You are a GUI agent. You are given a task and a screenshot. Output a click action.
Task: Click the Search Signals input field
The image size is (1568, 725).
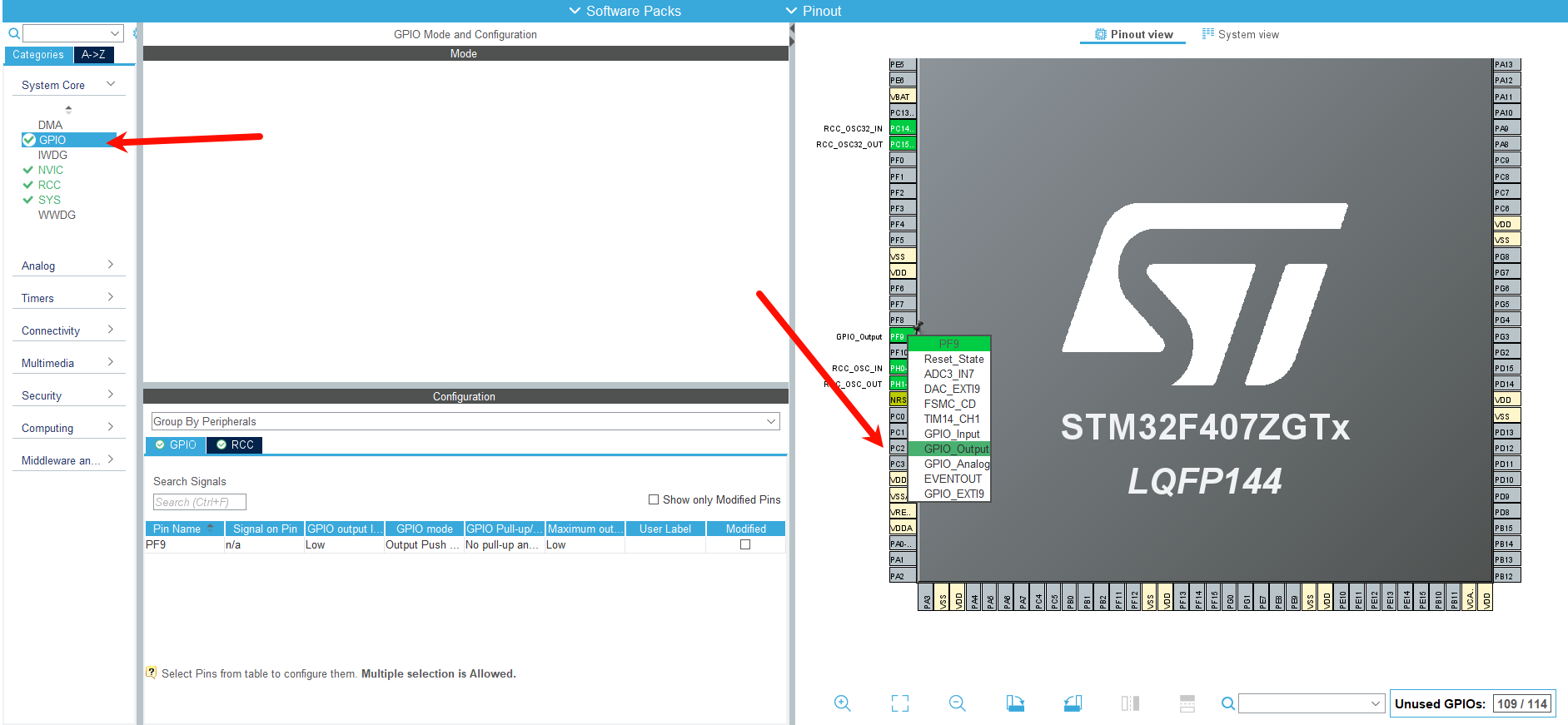[x=200, y=502]
